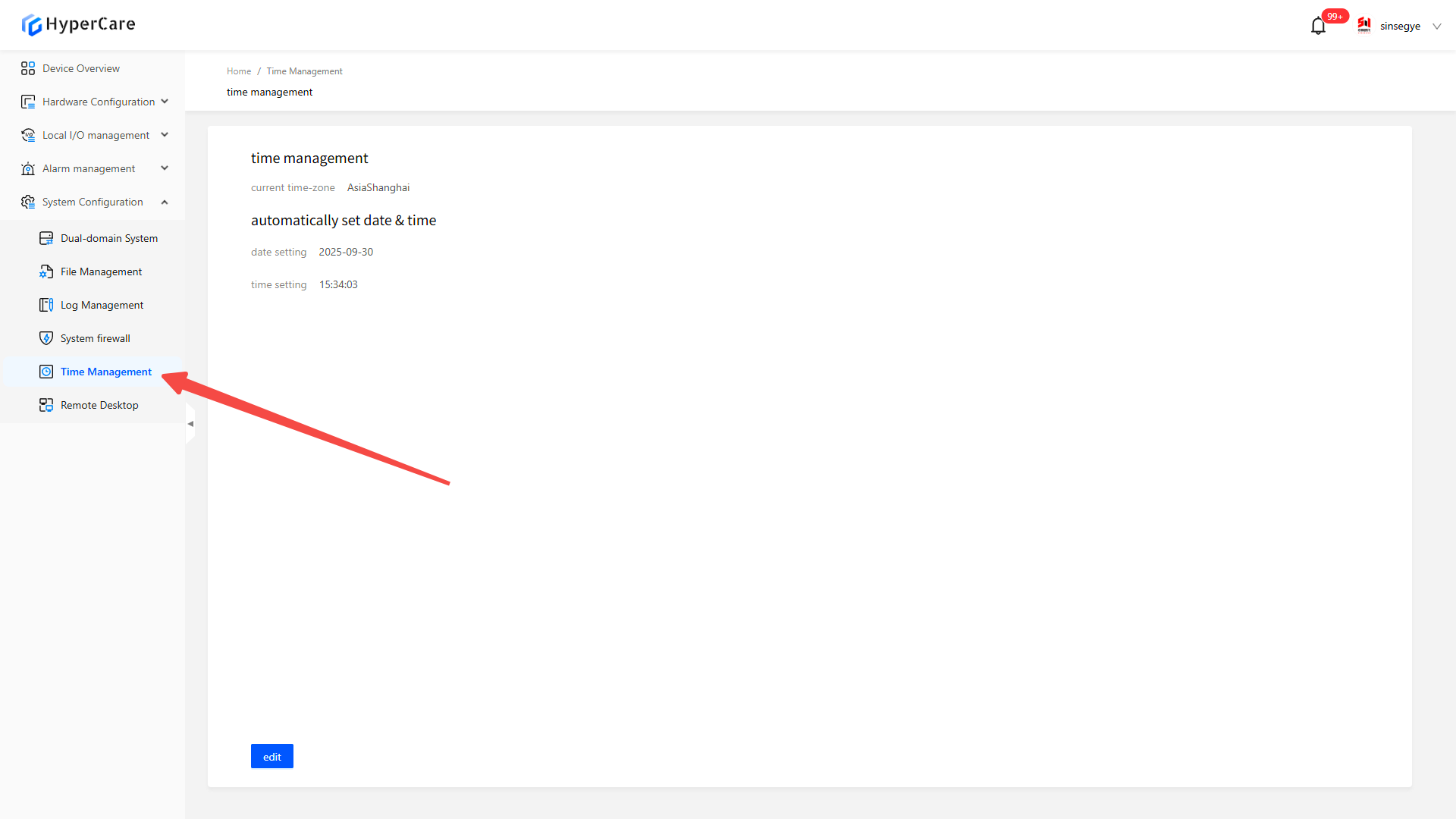This screenshot has width=1456, height=819.
Task: Click the System firewall shield icon
Action: coord(46,338)
